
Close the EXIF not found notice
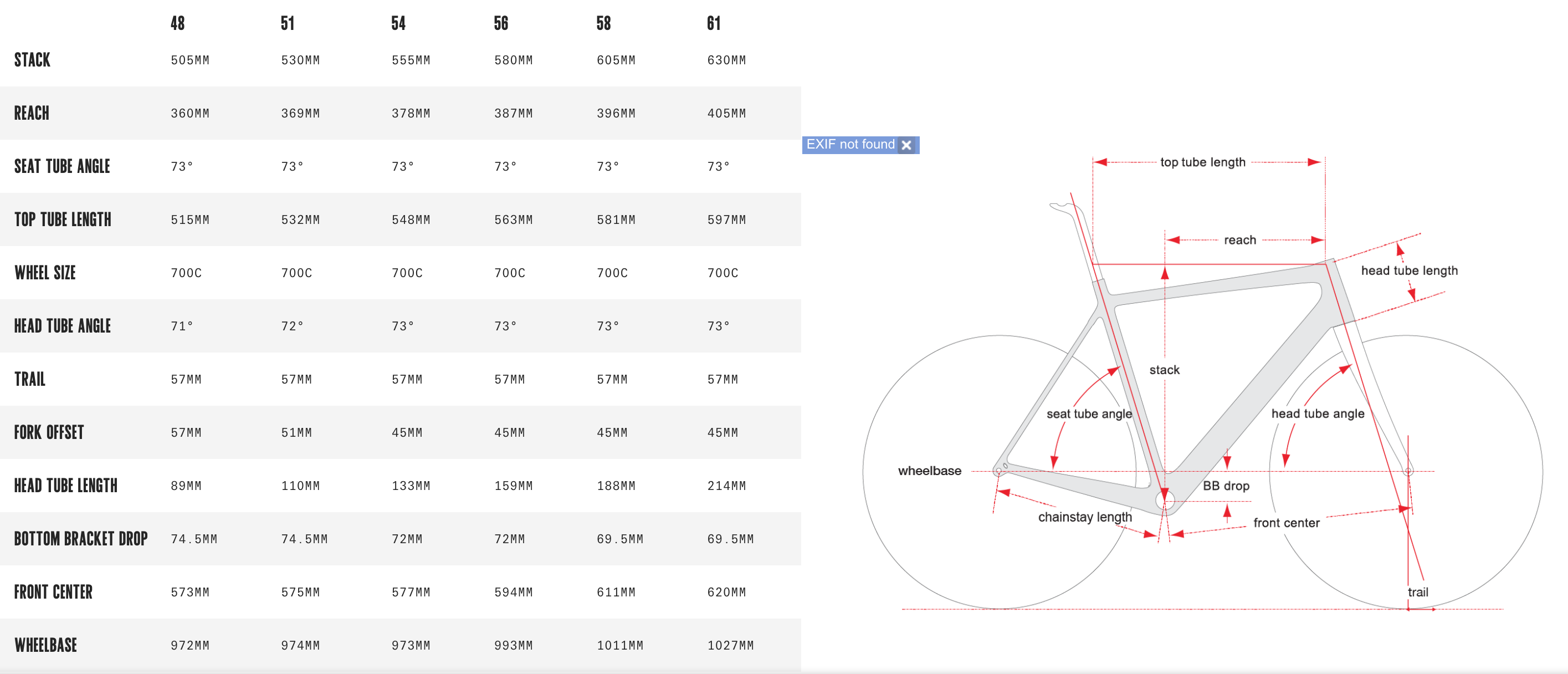906,145
